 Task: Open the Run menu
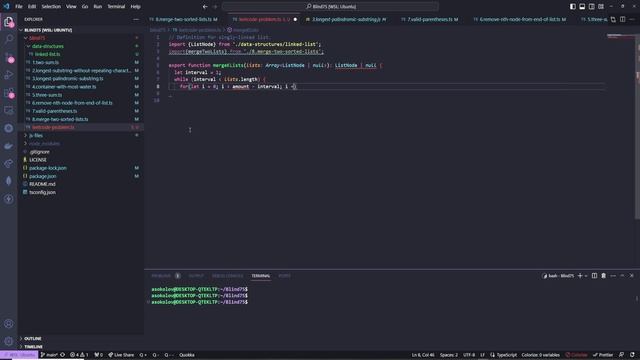(98, 7)
